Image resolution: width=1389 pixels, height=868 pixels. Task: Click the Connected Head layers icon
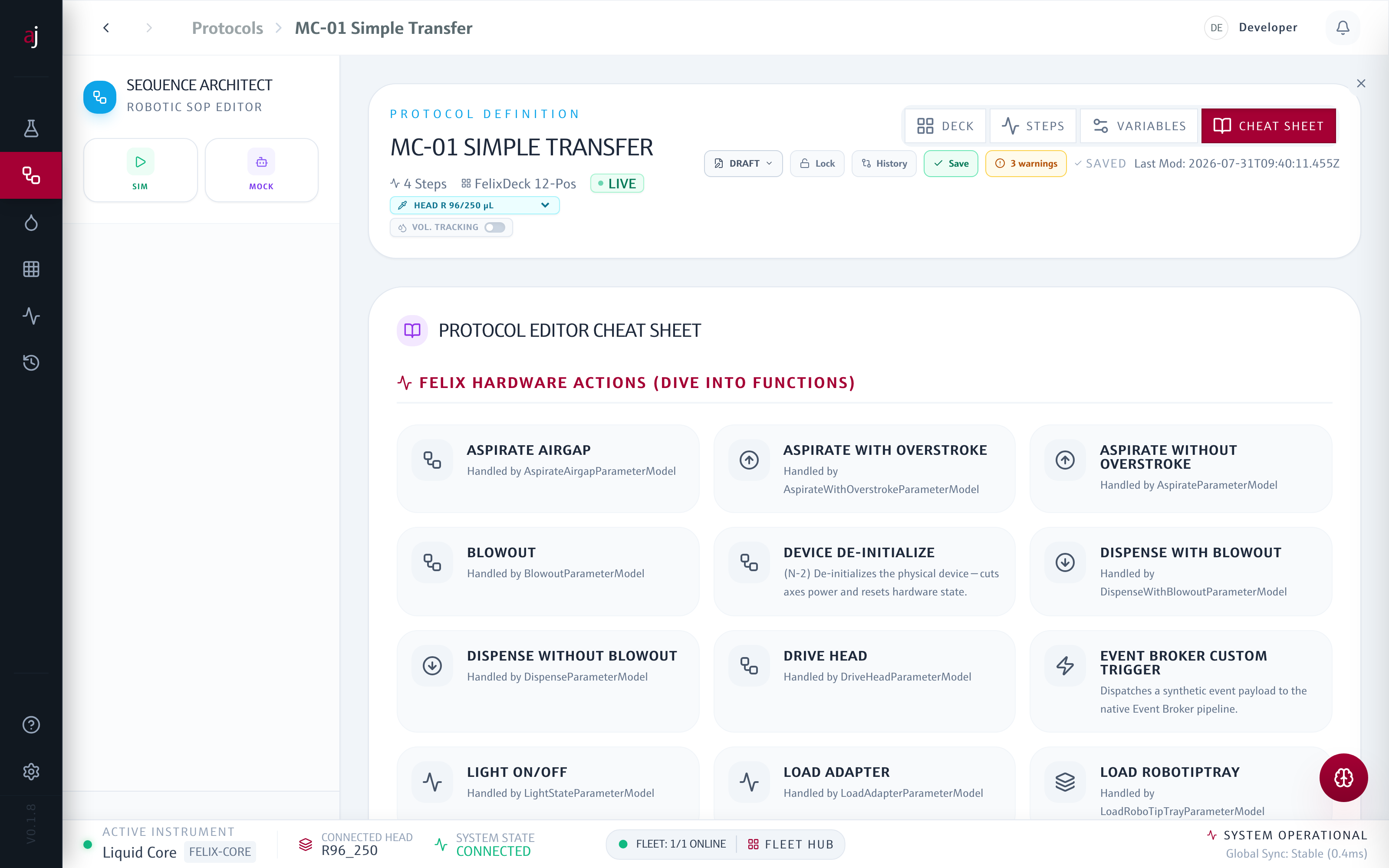(305, 845)
